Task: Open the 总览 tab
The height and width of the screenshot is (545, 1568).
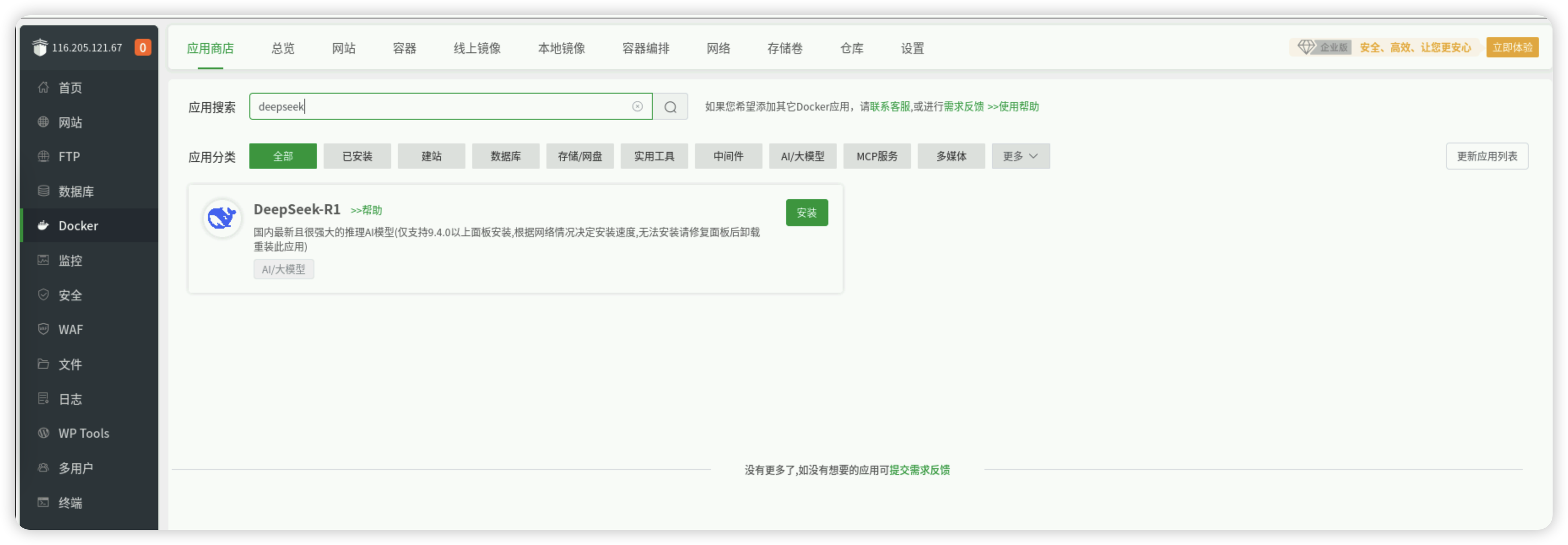Action: pyautogui.click(x=282, y=48)
